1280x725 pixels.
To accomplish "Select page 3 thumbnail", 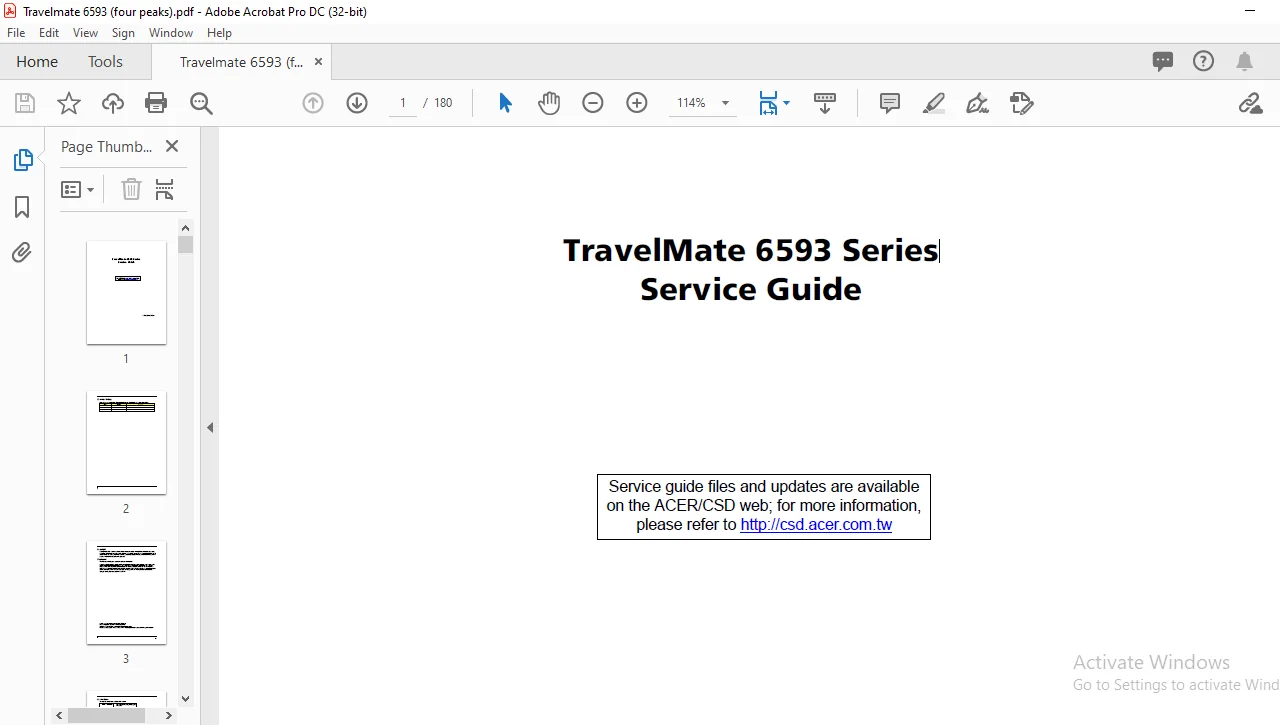I will click(x=126, y=592).
